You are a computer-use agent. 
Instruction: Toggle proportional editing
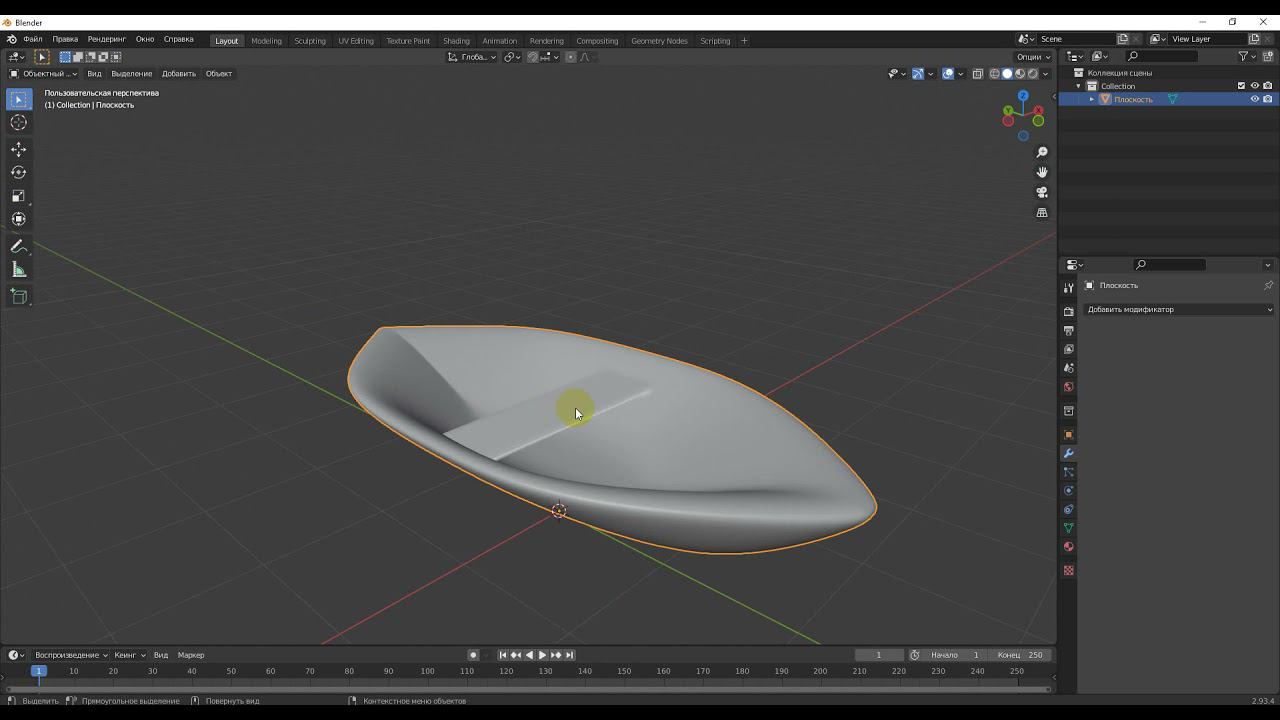click(571, 57)
